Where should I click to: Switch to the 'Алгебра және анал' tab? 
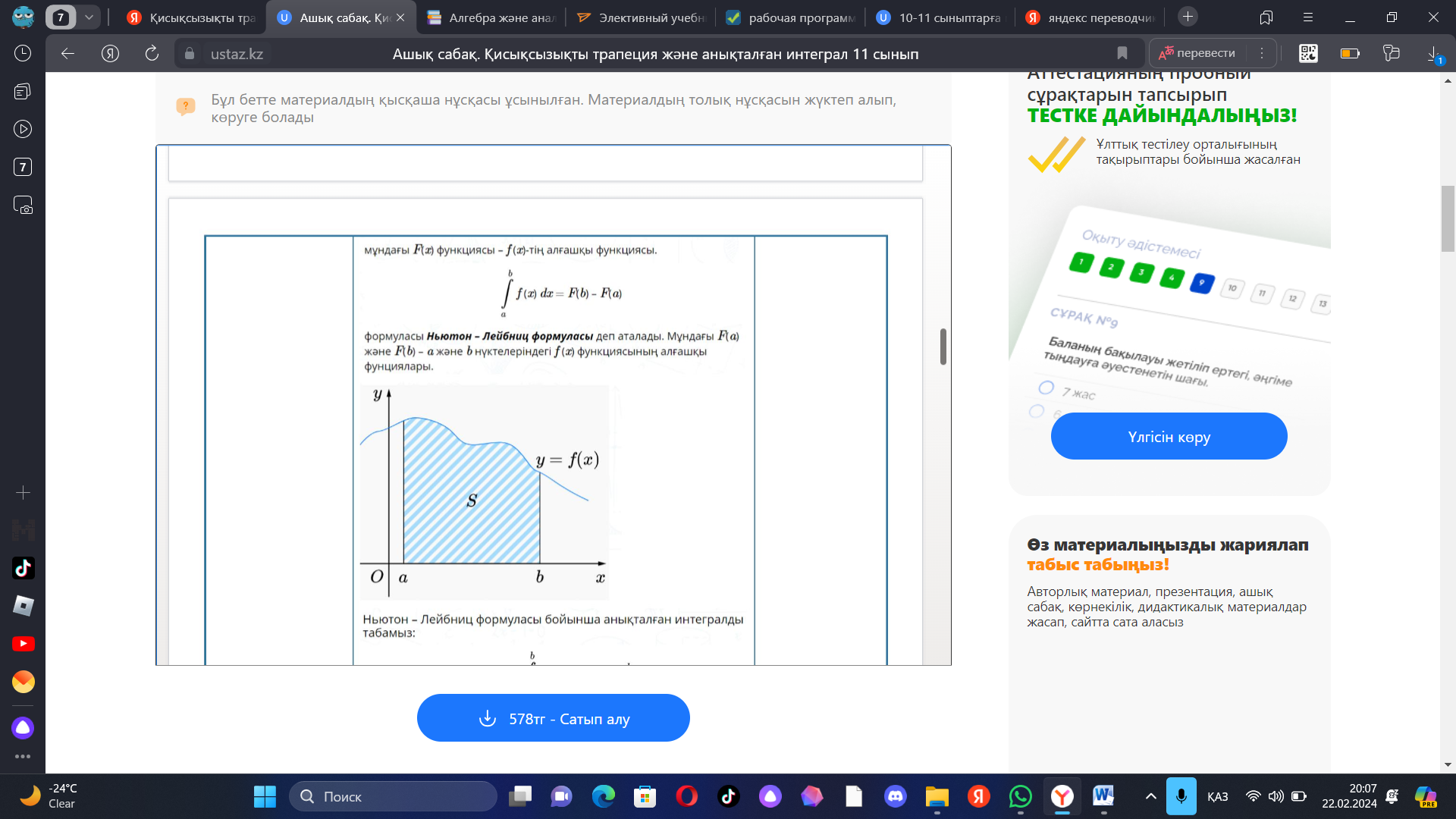point(491,17)
